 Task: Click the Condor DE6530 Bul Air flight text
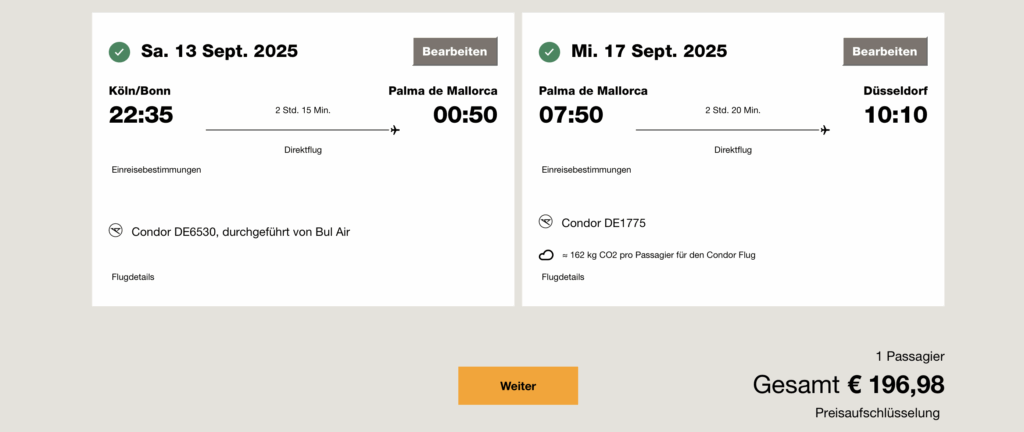tap(241, 232)
